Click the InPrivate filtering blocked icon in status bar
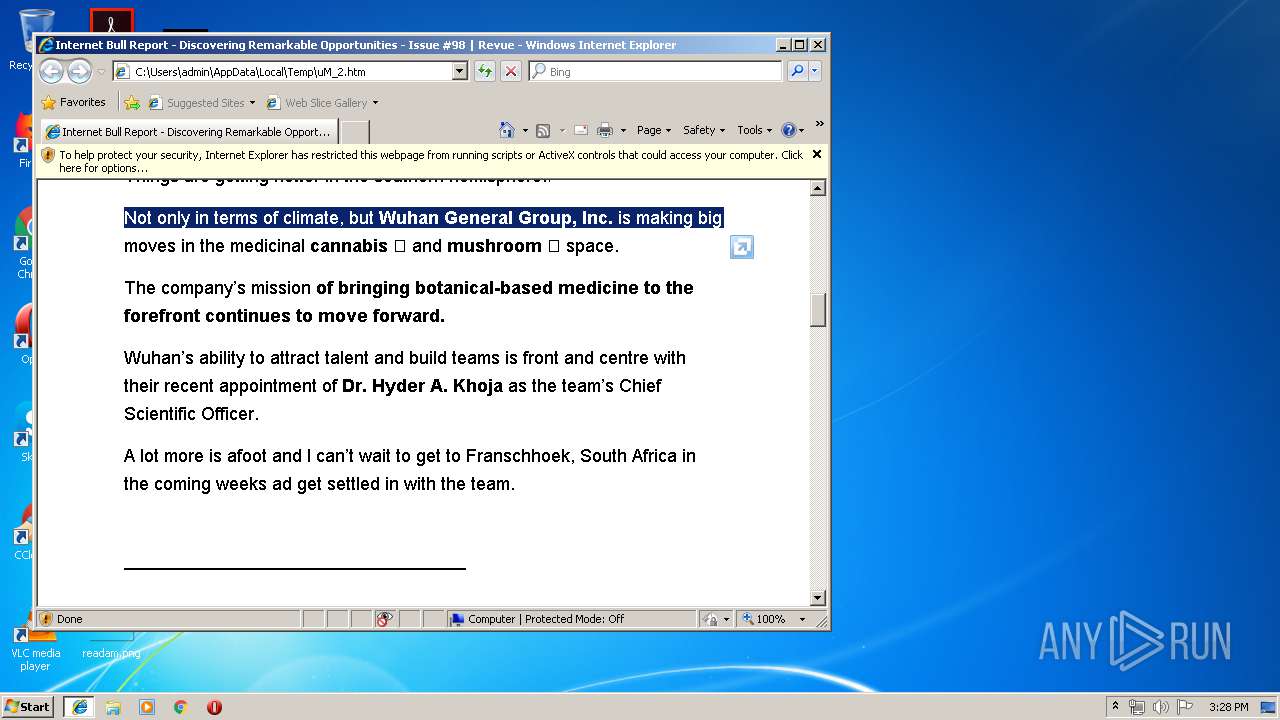The height and width of the screenshot is (720, 1280). pyautogui.click(x=385, y=619)
